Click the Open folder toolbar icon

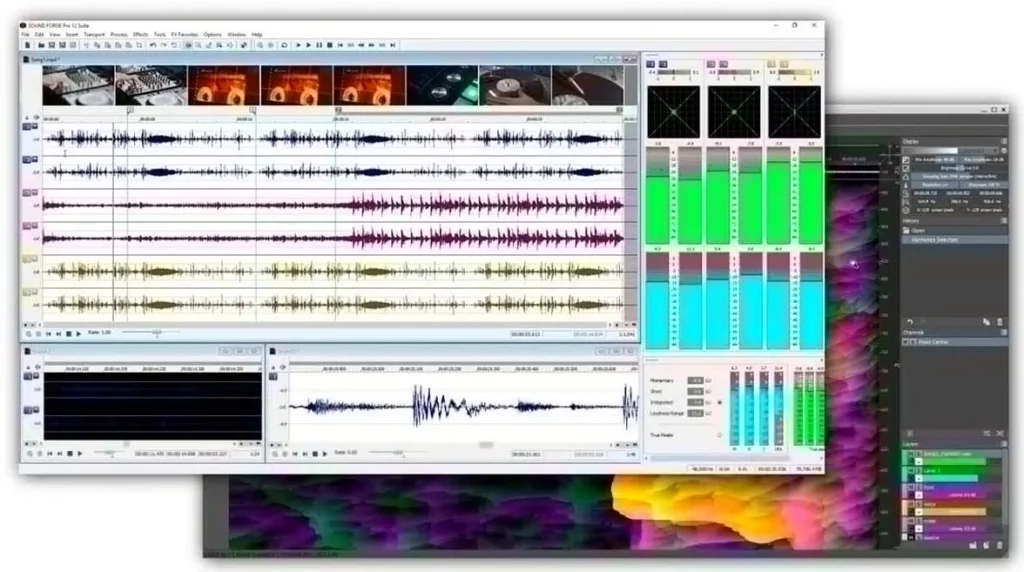click(40, 45)
